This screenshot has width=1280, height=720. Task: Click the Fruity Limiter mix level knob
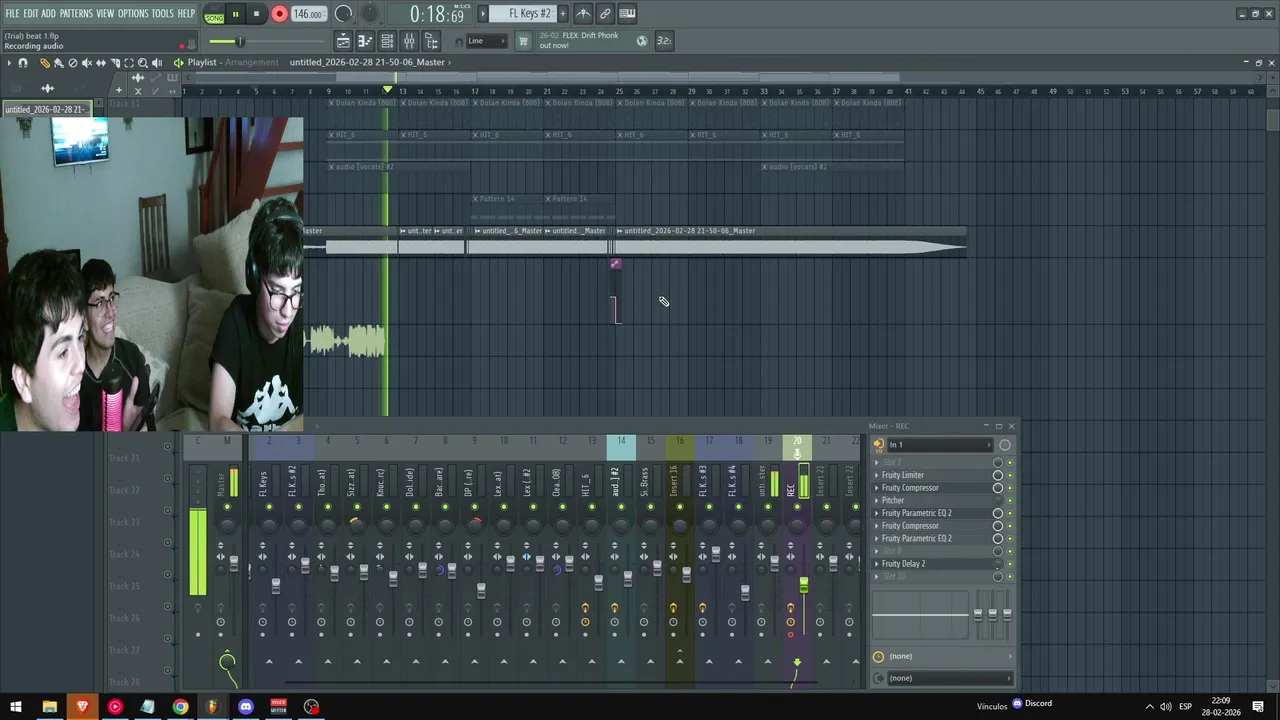click(997, 475)
